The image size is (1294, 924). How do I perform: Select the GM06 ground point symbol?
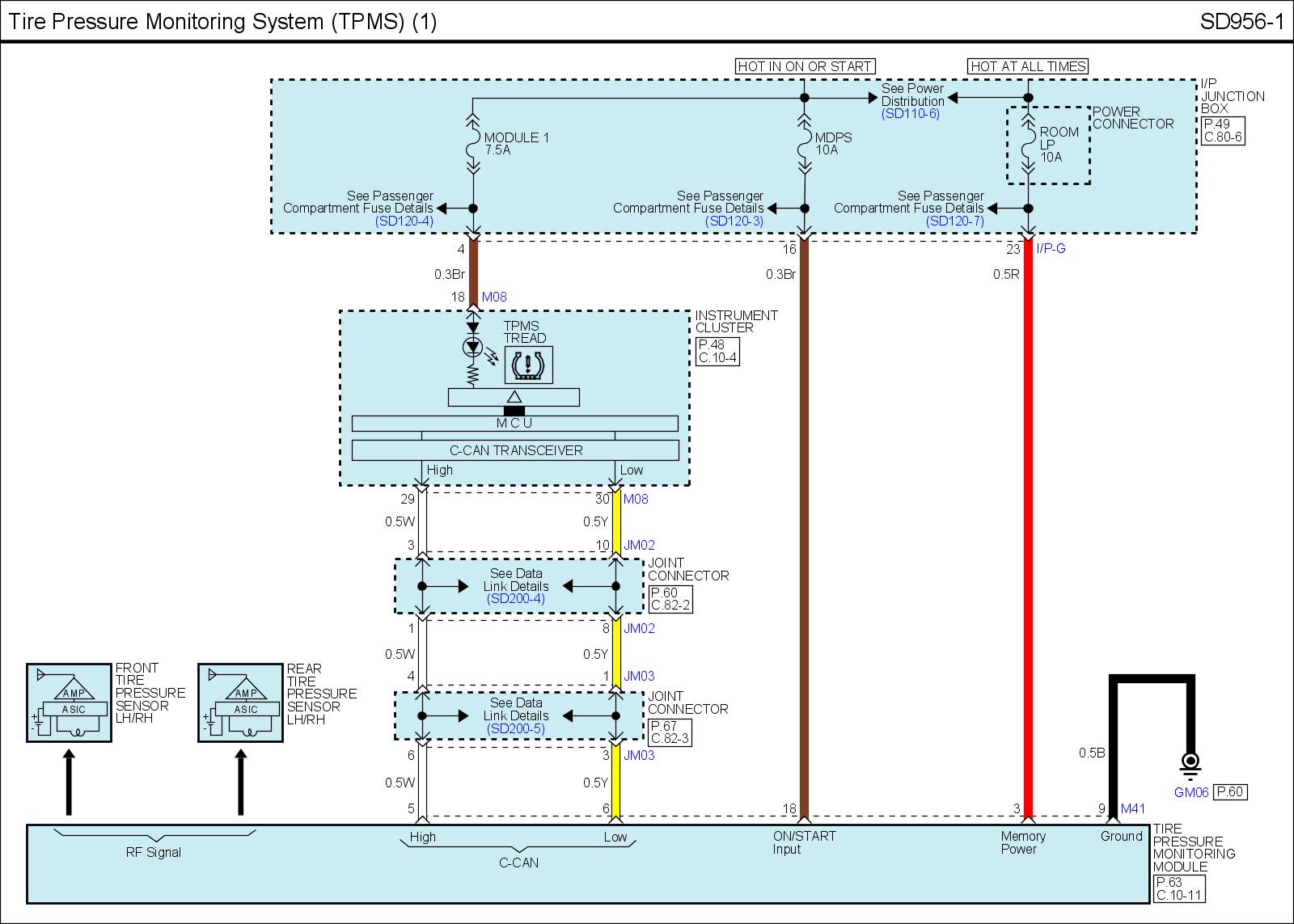1190,764
